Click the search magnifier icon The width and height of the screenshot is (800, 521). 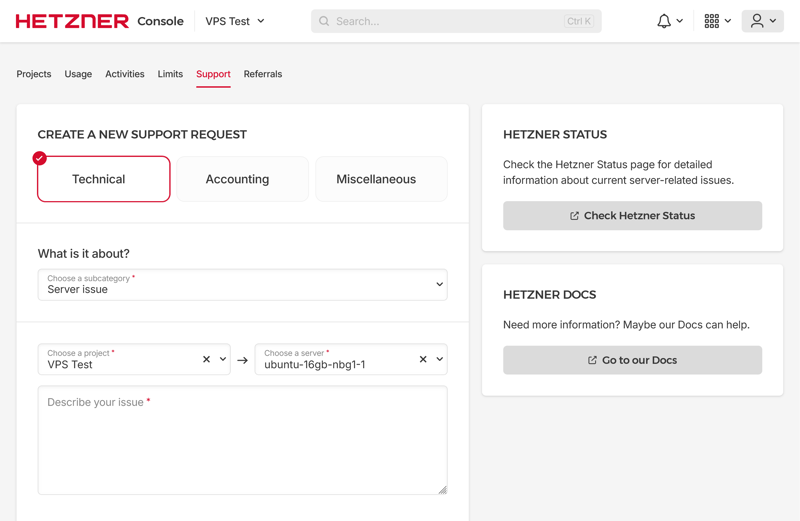[x=324, y=21]
